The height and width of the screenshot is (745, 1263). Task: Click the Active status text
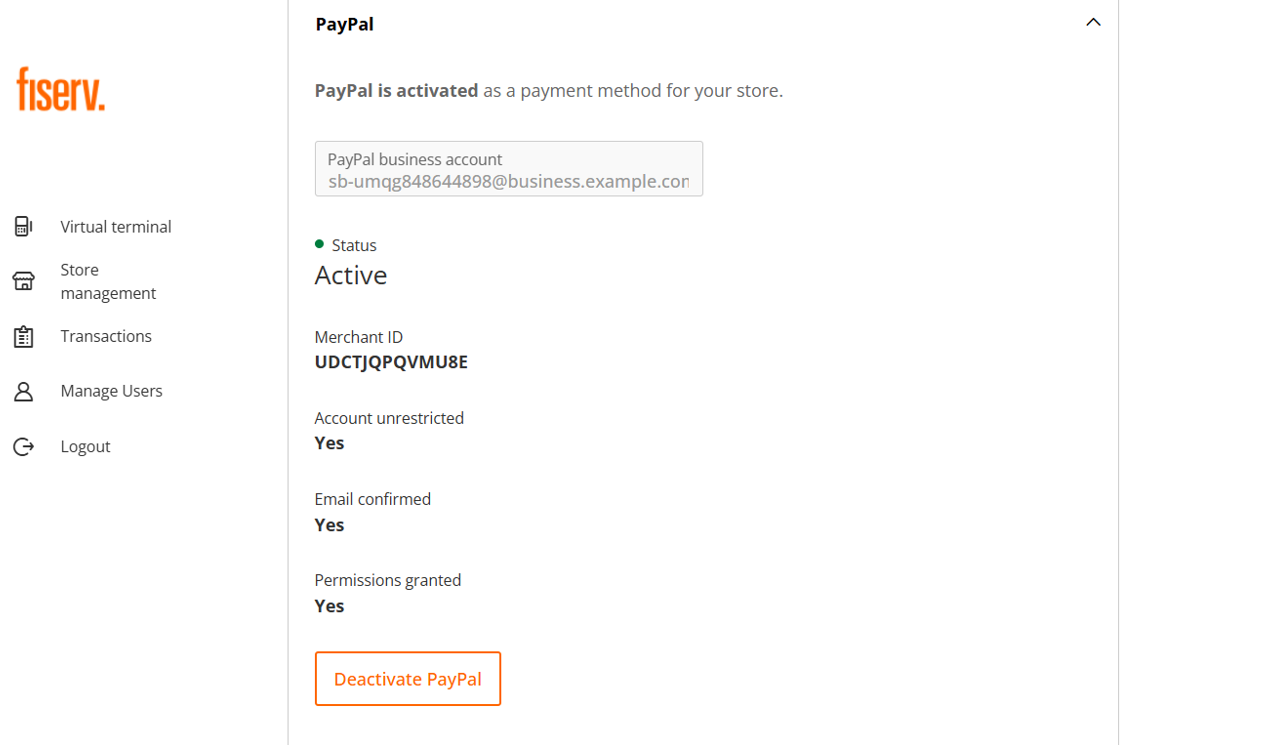tap(351, 275)
